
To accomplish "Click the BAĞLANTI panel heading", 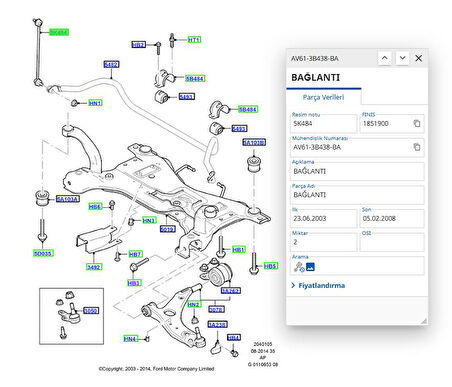I will [x=316, y=77].
